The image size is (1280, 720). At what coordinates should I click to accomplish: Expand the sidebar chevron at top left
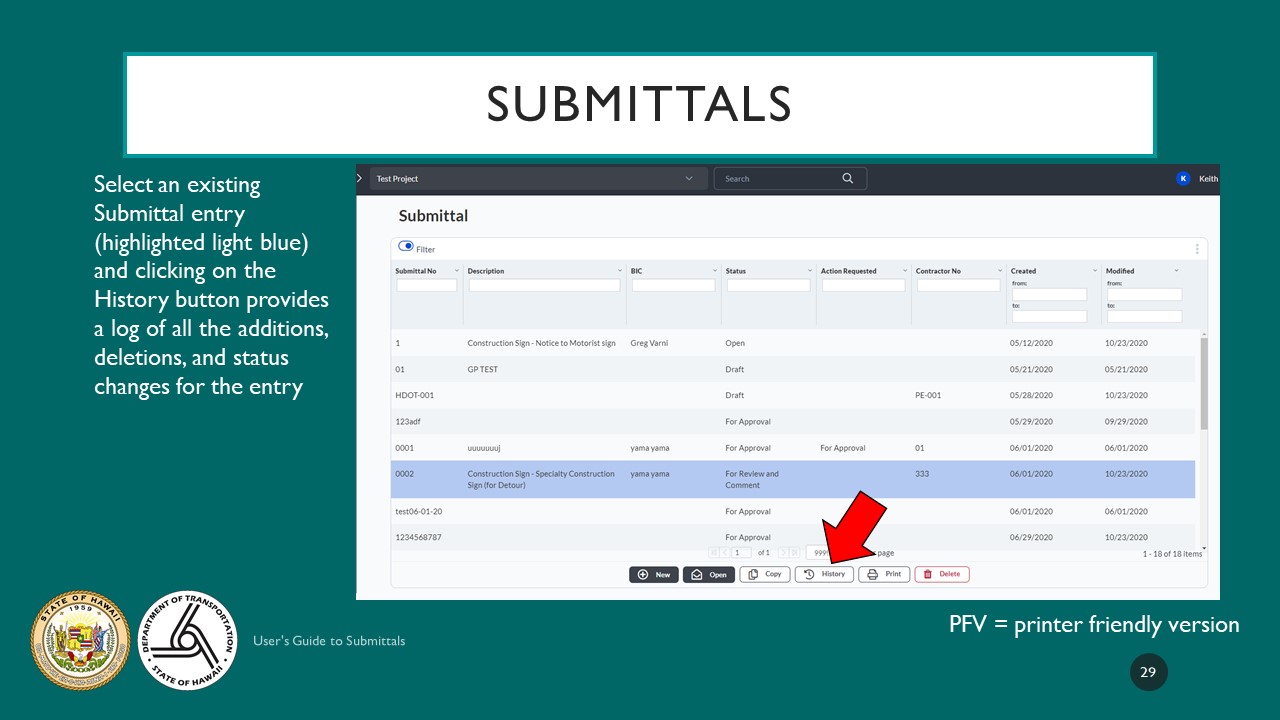pos(360,178)
